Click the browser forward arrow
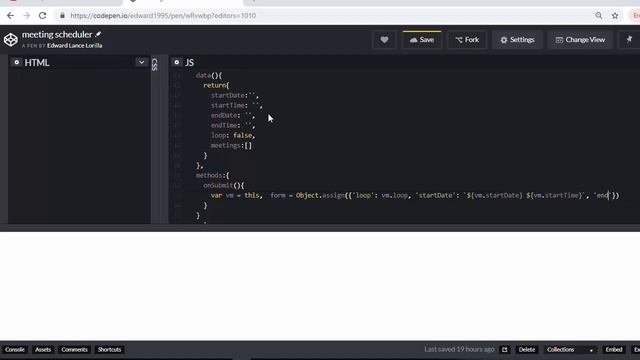The height and width of the screenshot is (360, 640). click(x=27, y=16)
